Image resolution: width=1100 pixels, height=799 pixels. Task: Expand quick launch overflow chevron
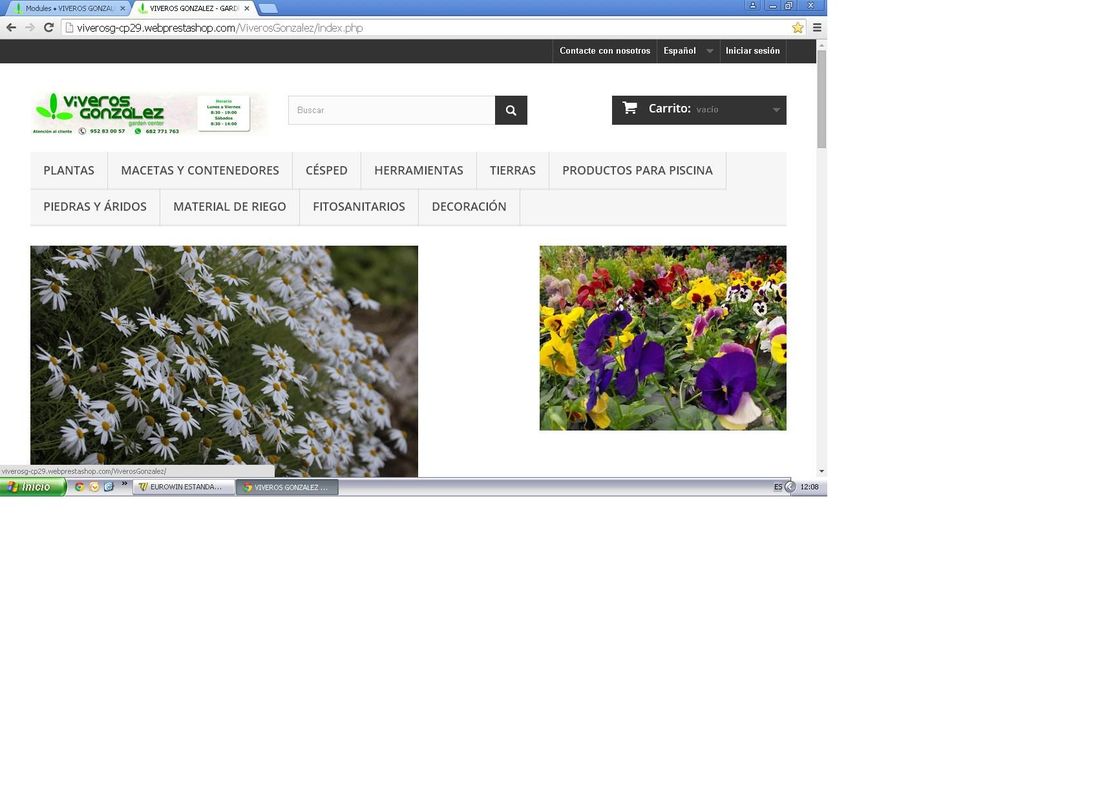point(124,484)
